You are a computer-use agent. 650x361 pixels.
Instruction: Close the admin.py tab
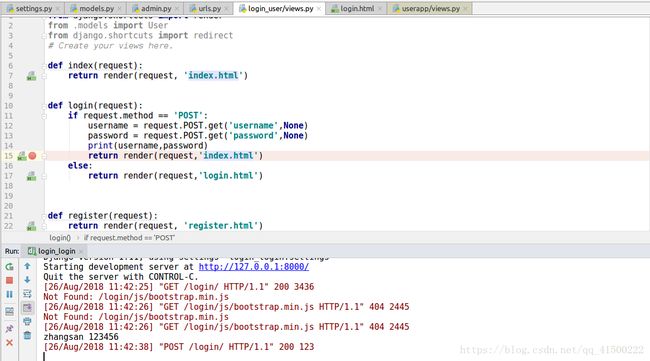177,9
